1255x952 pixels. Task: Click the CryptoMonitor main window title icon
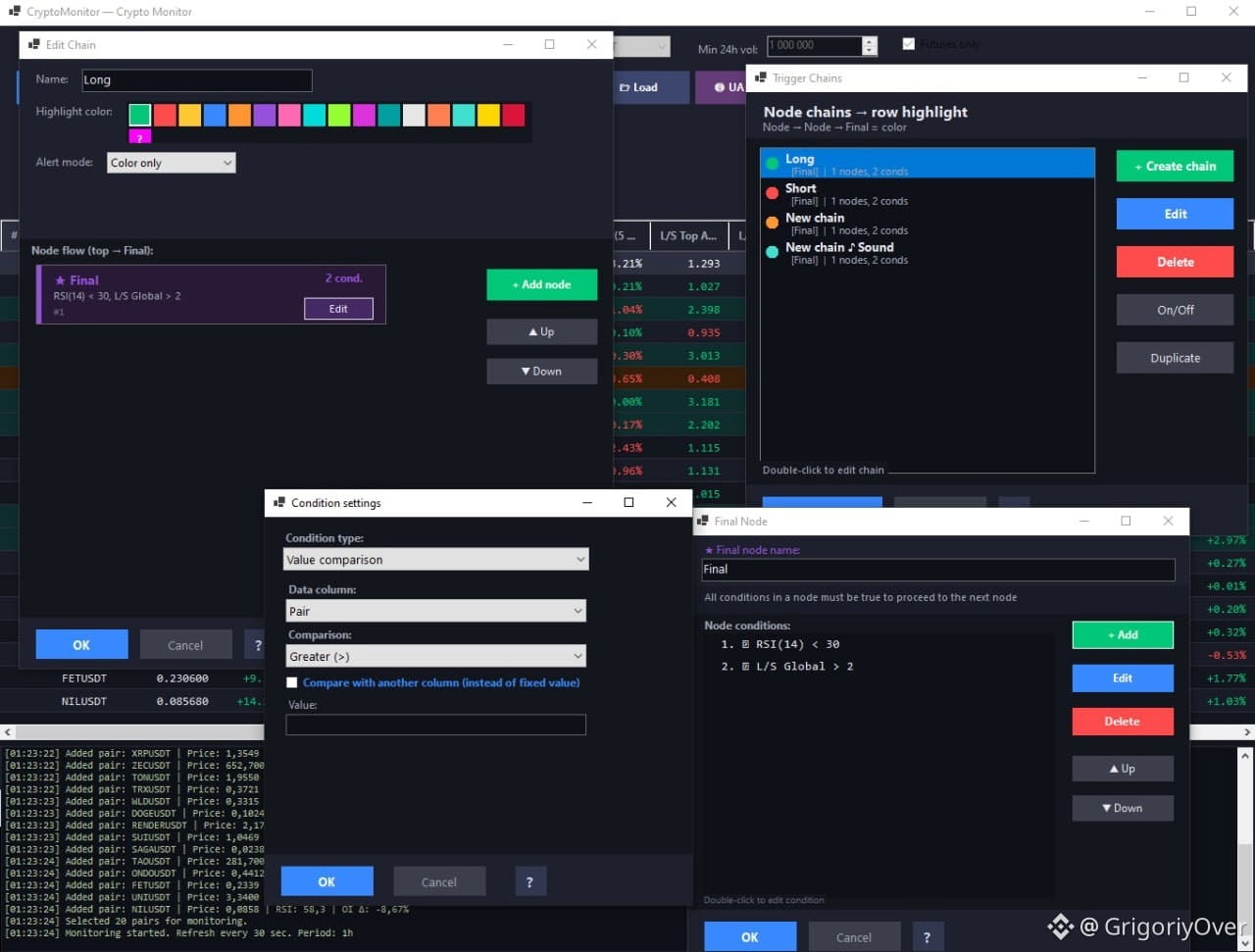pyautogui.click(x=14, y=12)
